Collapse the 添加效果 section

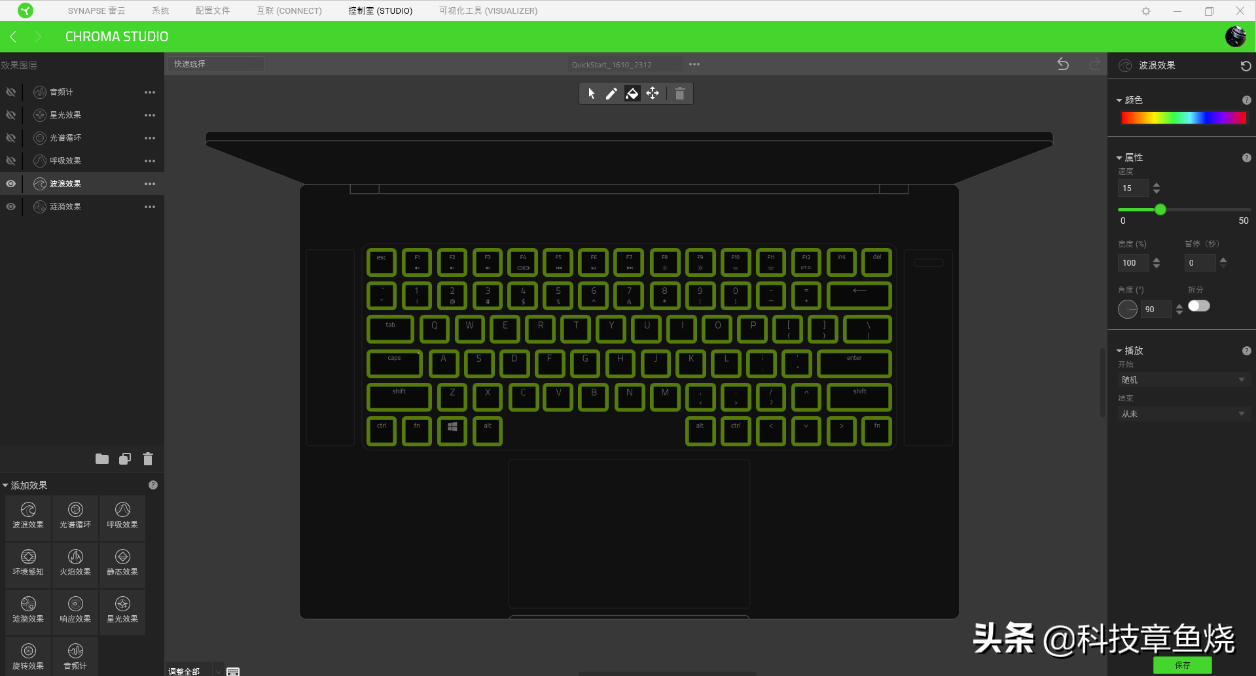tap(5, 485)
